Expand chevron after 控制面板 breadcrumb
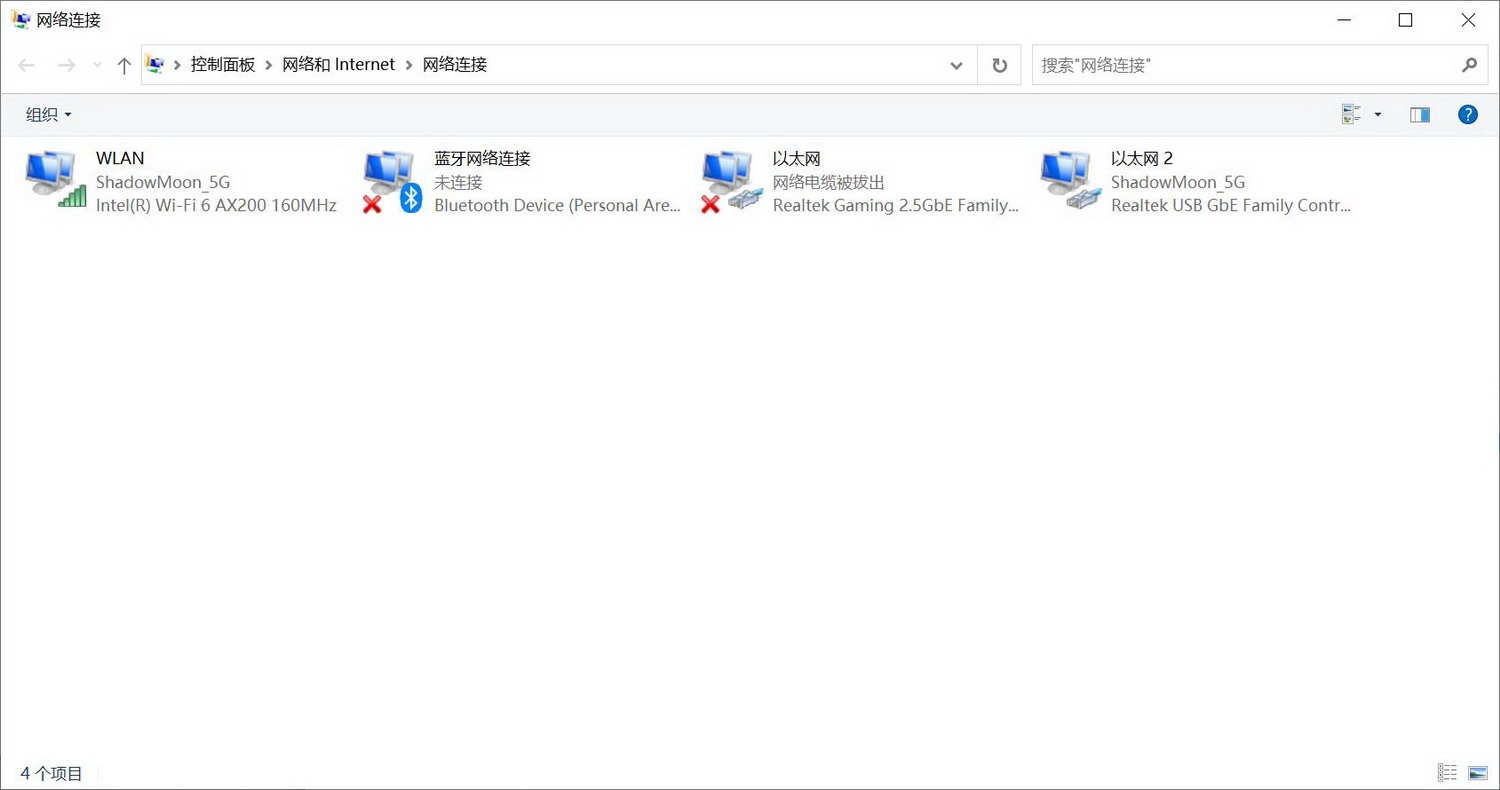 click(270, 65)
